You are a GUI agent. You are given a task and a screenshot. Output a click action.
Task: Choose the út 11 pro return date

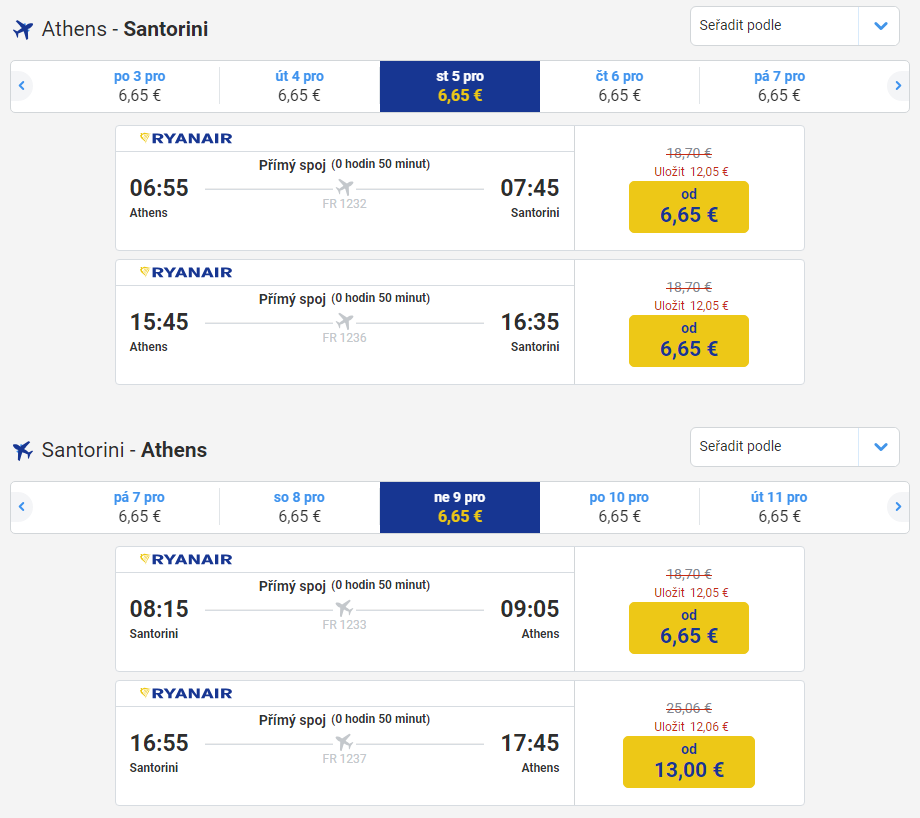[x=779, y=507]
